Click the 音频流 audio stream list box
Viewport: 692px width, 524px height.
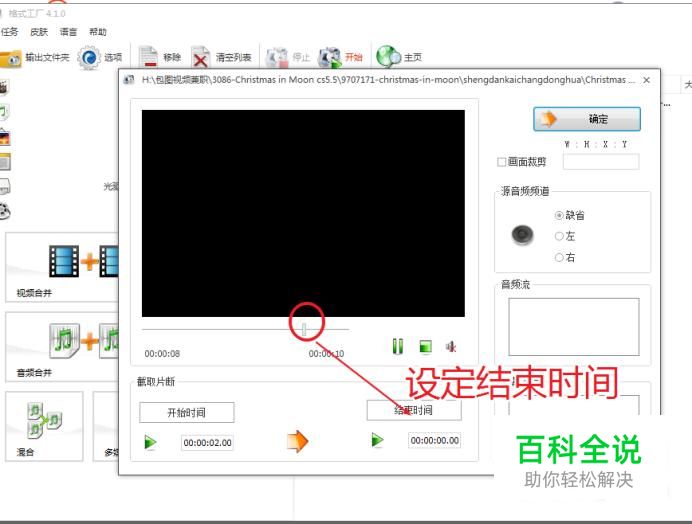click(574, 327)
